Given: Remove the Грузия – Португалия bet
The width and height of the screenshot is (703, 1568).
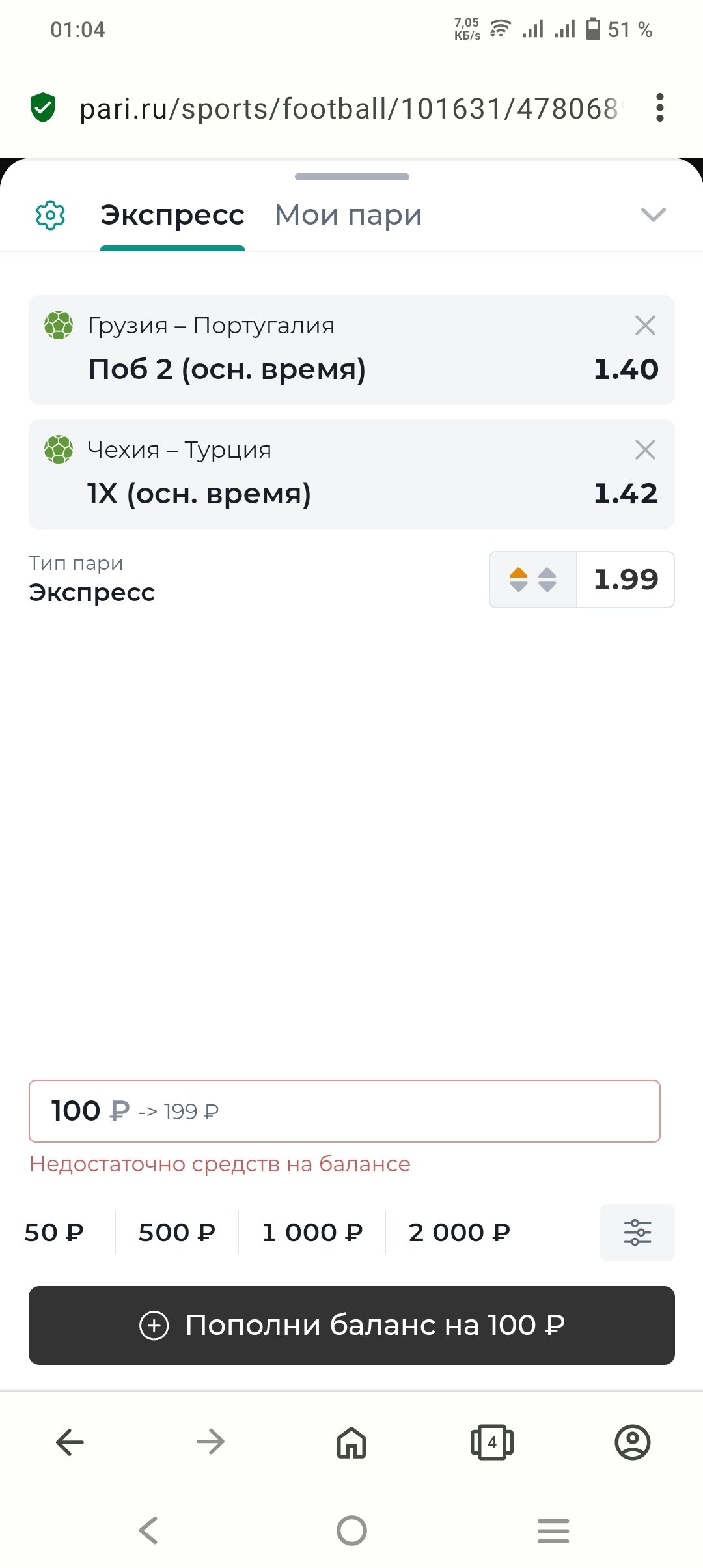Looking at the screenshot, I should click(644, 325).
